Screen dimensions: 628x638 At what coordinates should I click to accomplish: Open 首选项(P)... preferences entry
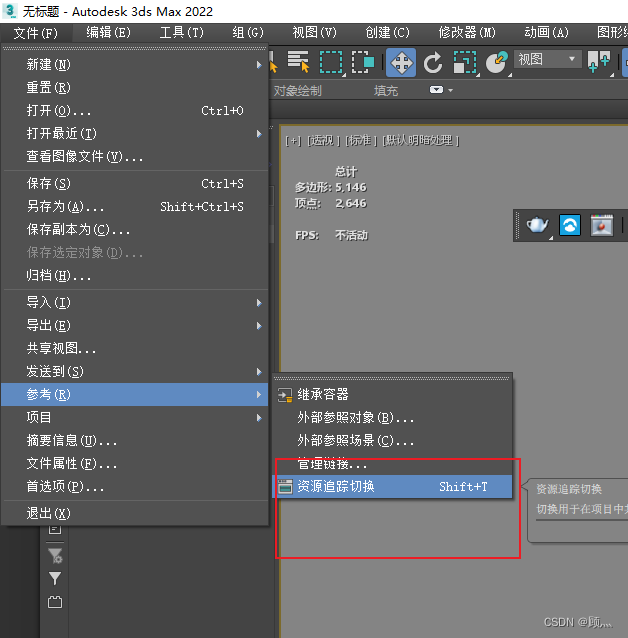pos(135,487)
